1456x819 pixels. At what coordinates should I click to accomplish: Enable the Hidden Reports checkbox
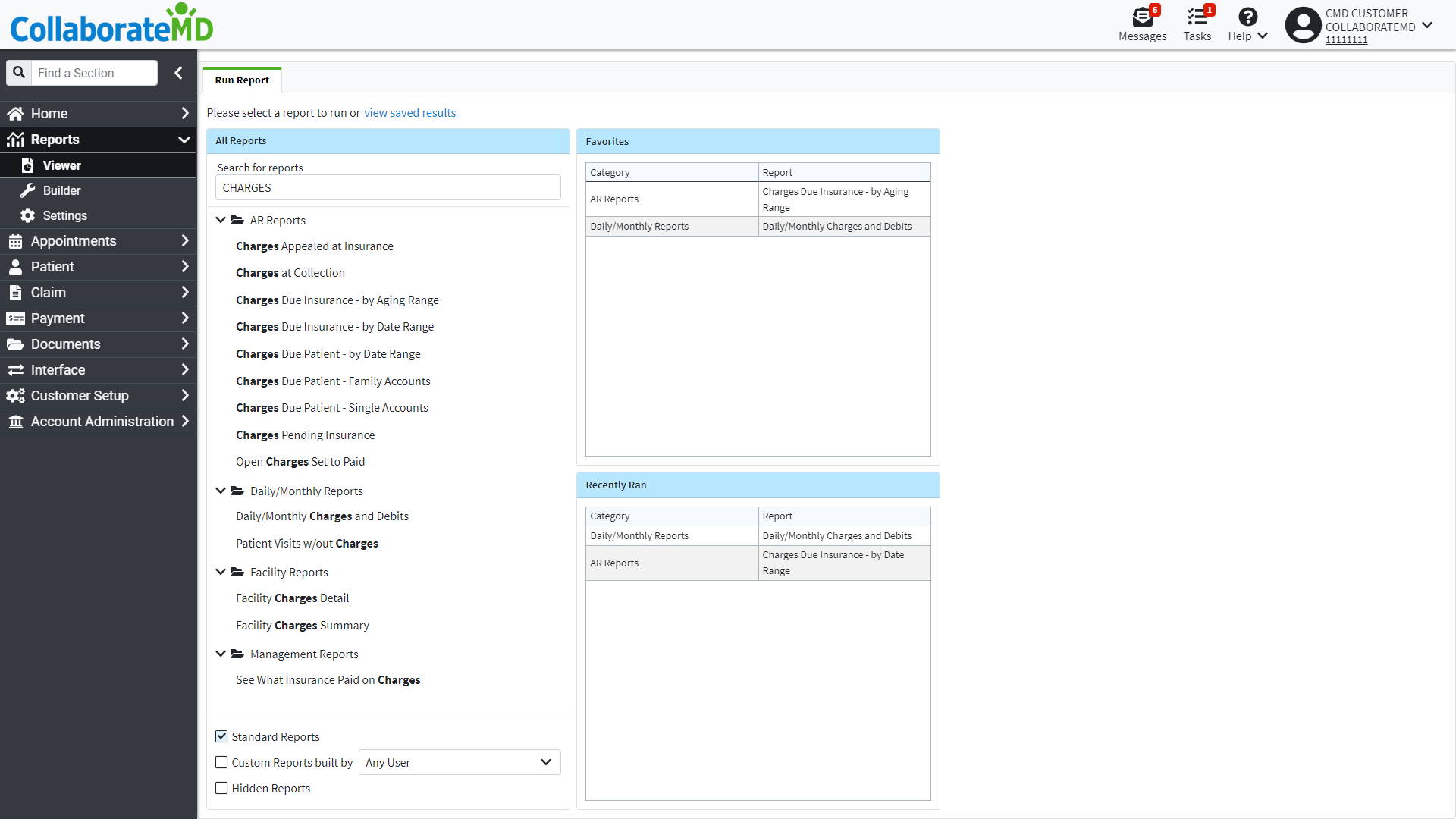(221, 788)
